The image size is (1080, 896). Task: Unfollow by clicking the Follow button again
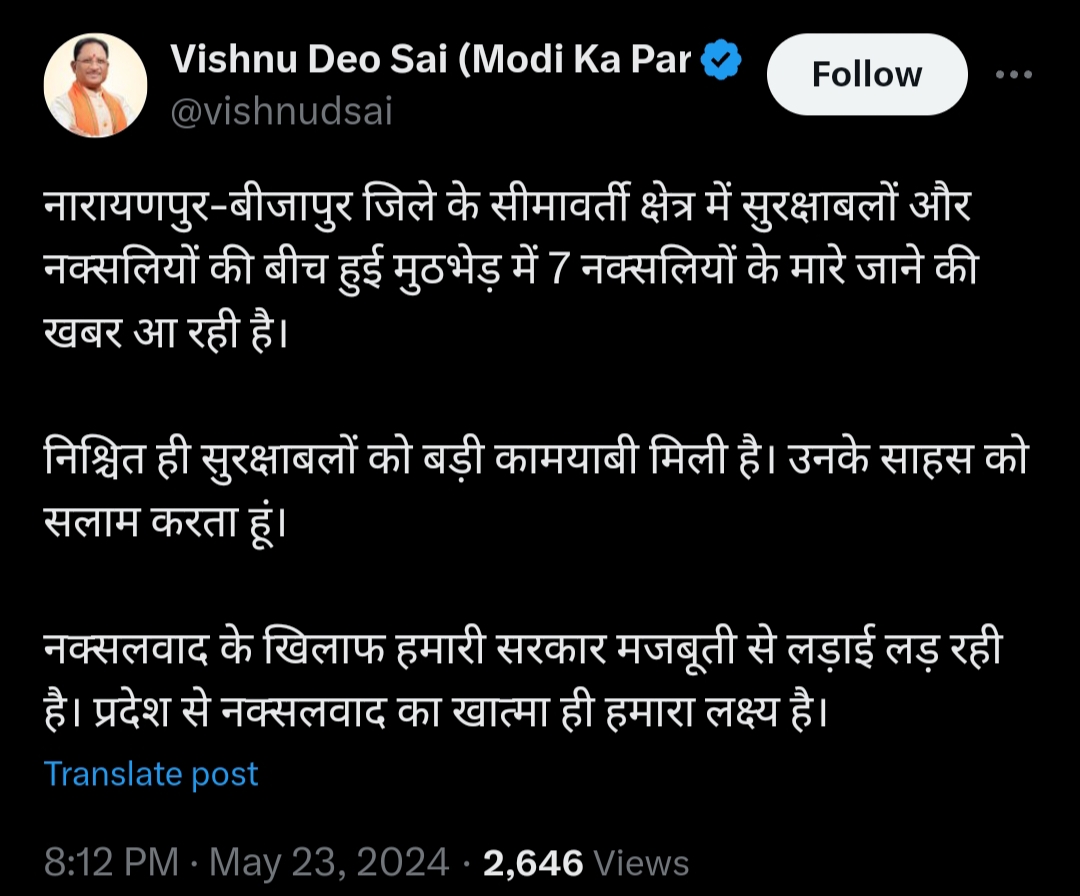866,73
